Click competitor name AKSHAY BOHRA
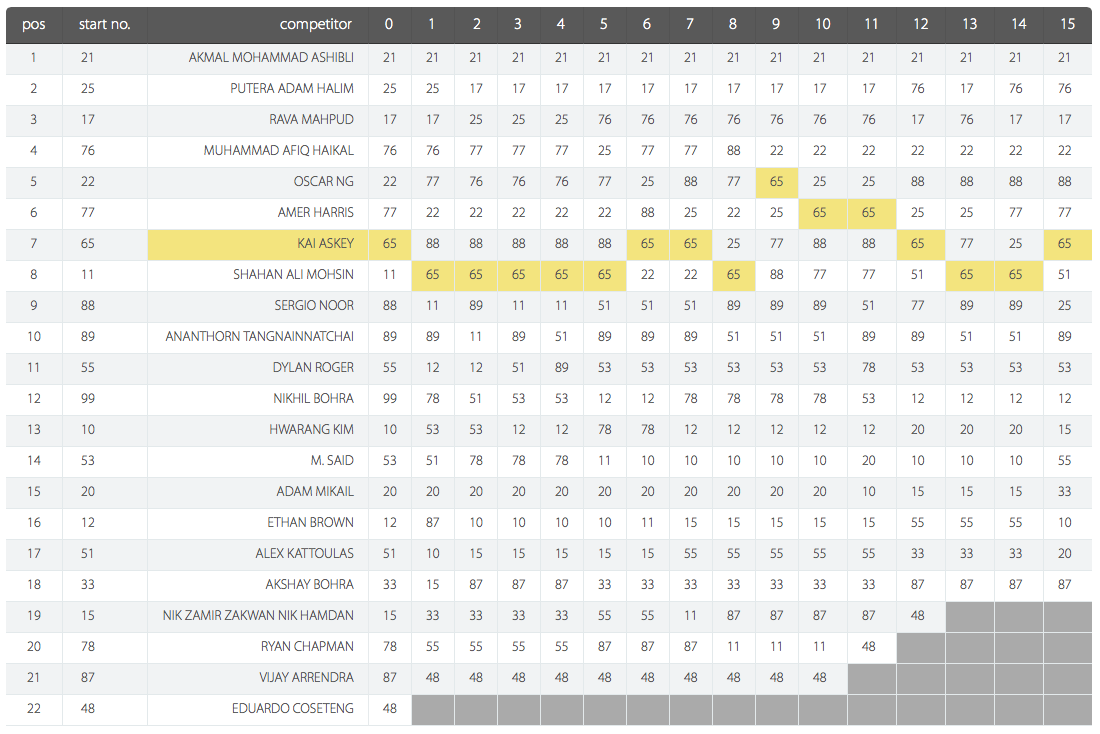1100x734 pixels. [309, 584]
